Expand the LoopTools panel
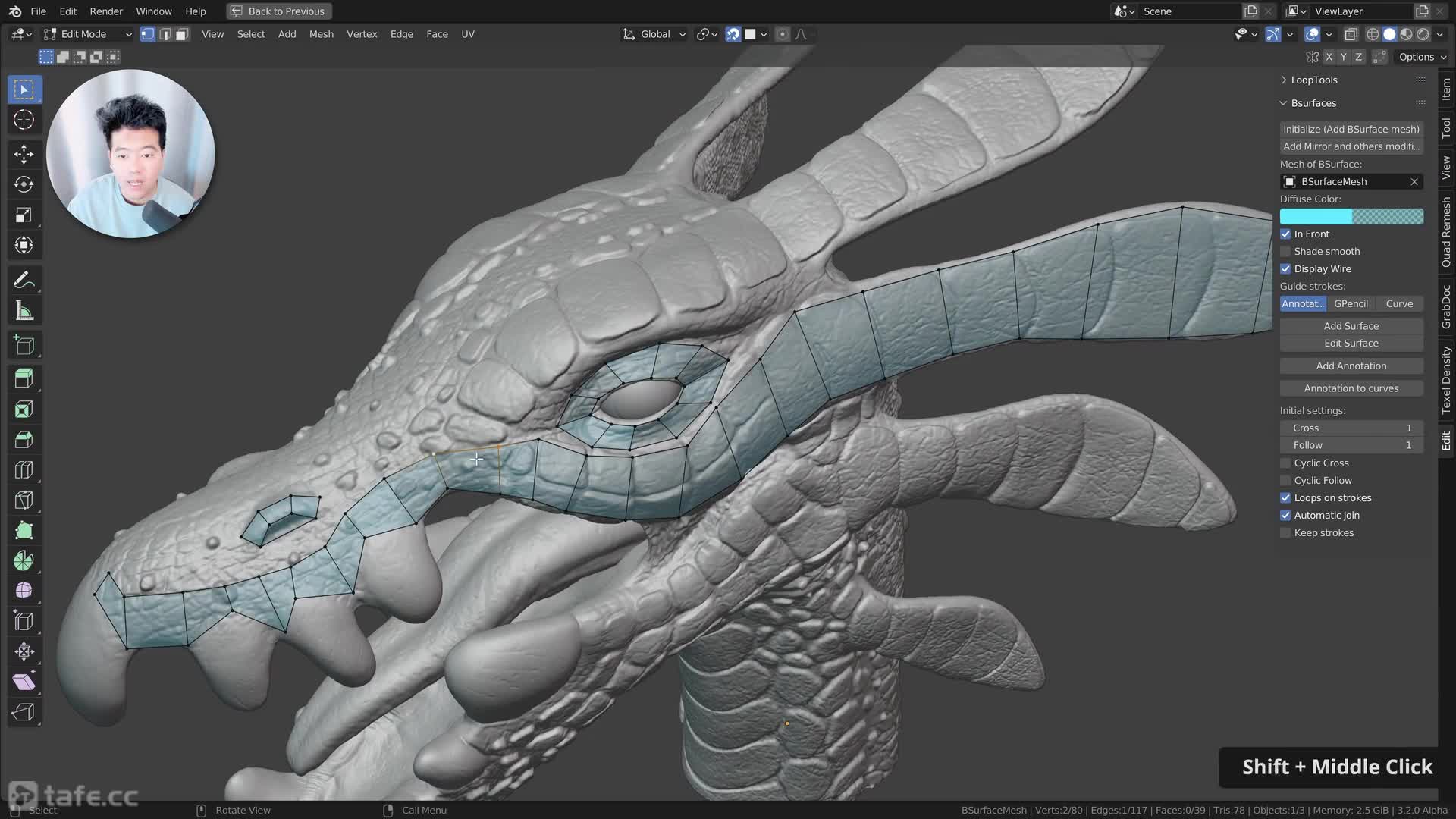Image resolution: width=1456 pixels, height=819 pixels. click(x=1313, y=80)
